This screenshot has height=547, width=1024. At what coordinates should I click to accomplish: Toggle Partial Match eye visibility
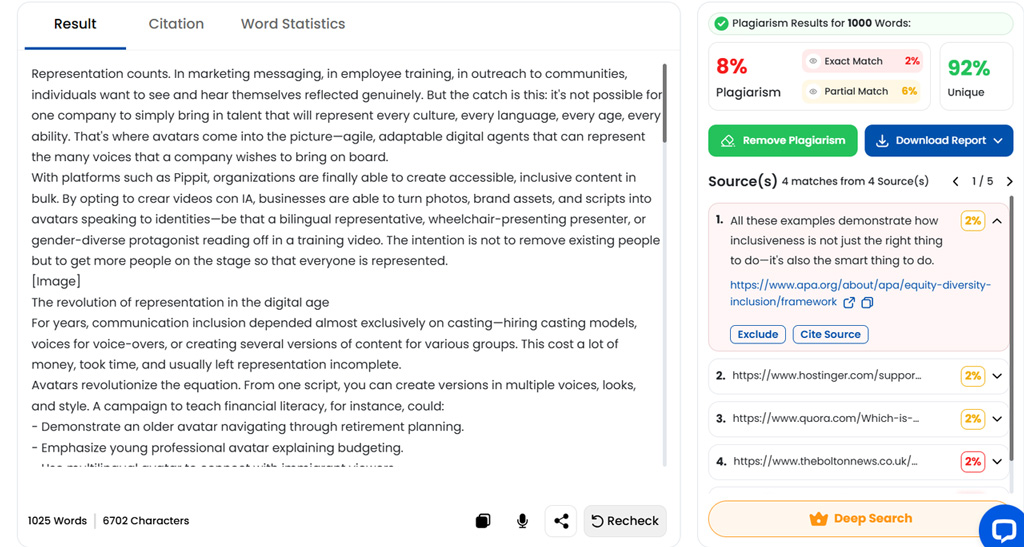[x=813, y=91]
